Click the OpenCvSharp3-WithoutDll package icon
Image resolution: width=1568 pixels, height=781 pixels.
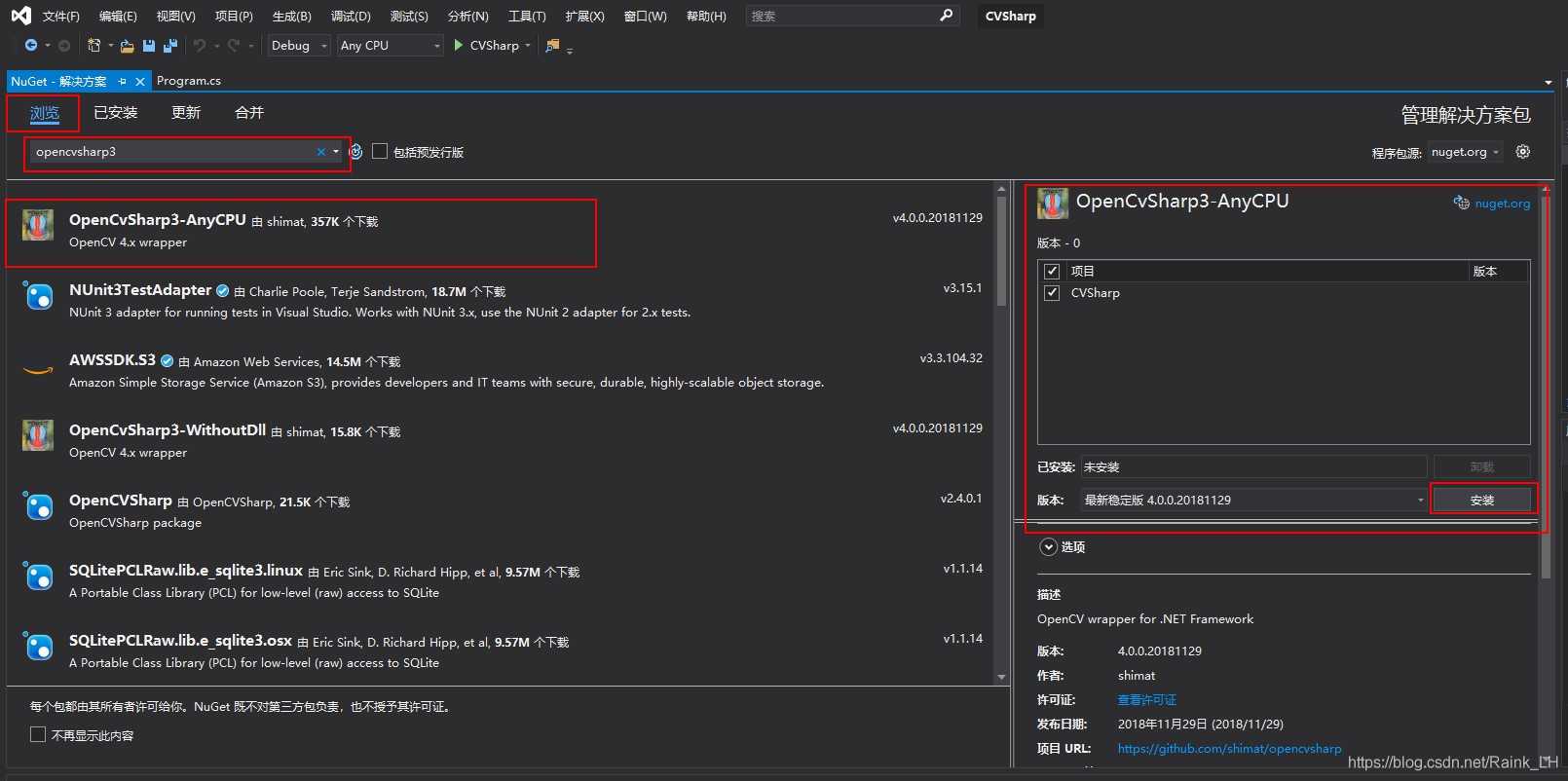(x=38, y=435)
